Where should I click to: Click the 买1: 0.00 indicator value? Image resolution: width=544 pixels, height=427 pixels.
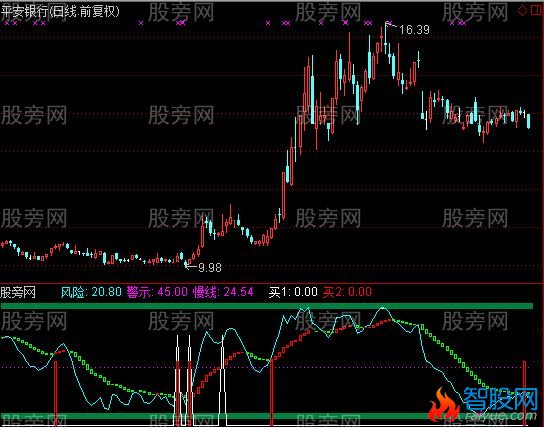[293, 292]
